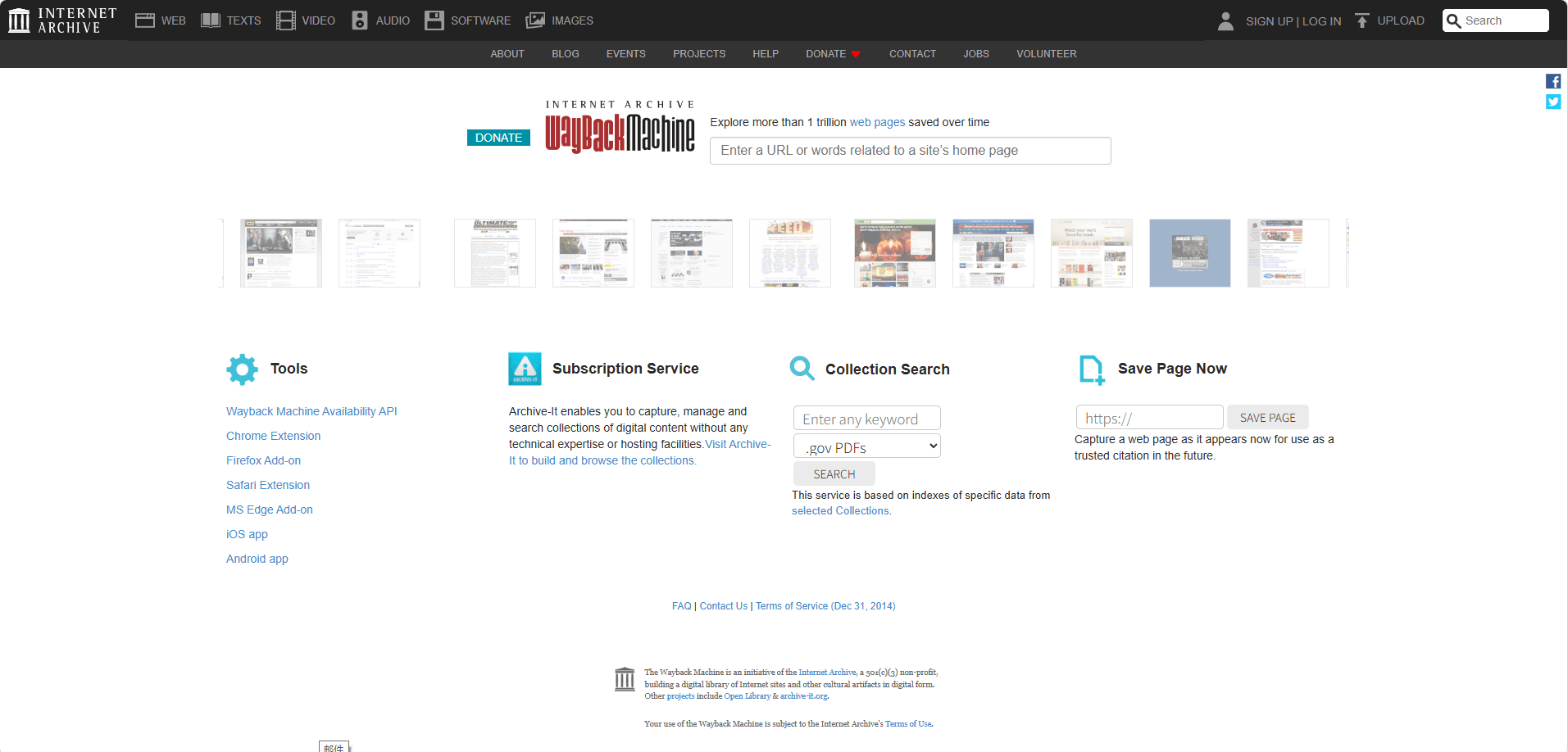The image size is (1568, 752).
Task: Open the solid blue-gray site thumbnail
Action: [1190, 253]
